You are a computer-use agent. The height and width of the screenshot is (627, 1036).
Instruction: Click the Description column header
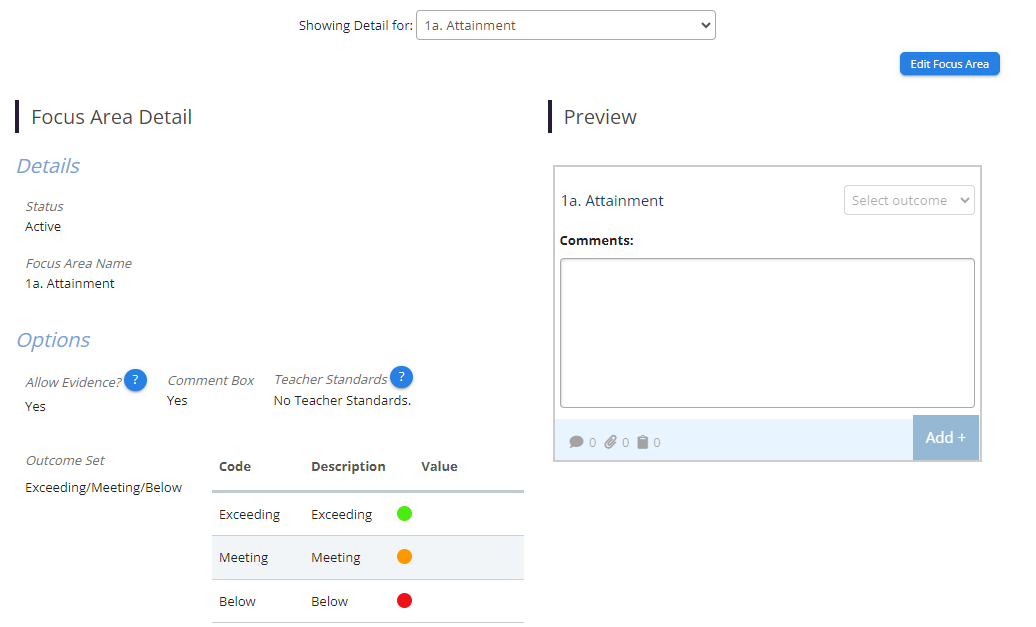(348, 467)
